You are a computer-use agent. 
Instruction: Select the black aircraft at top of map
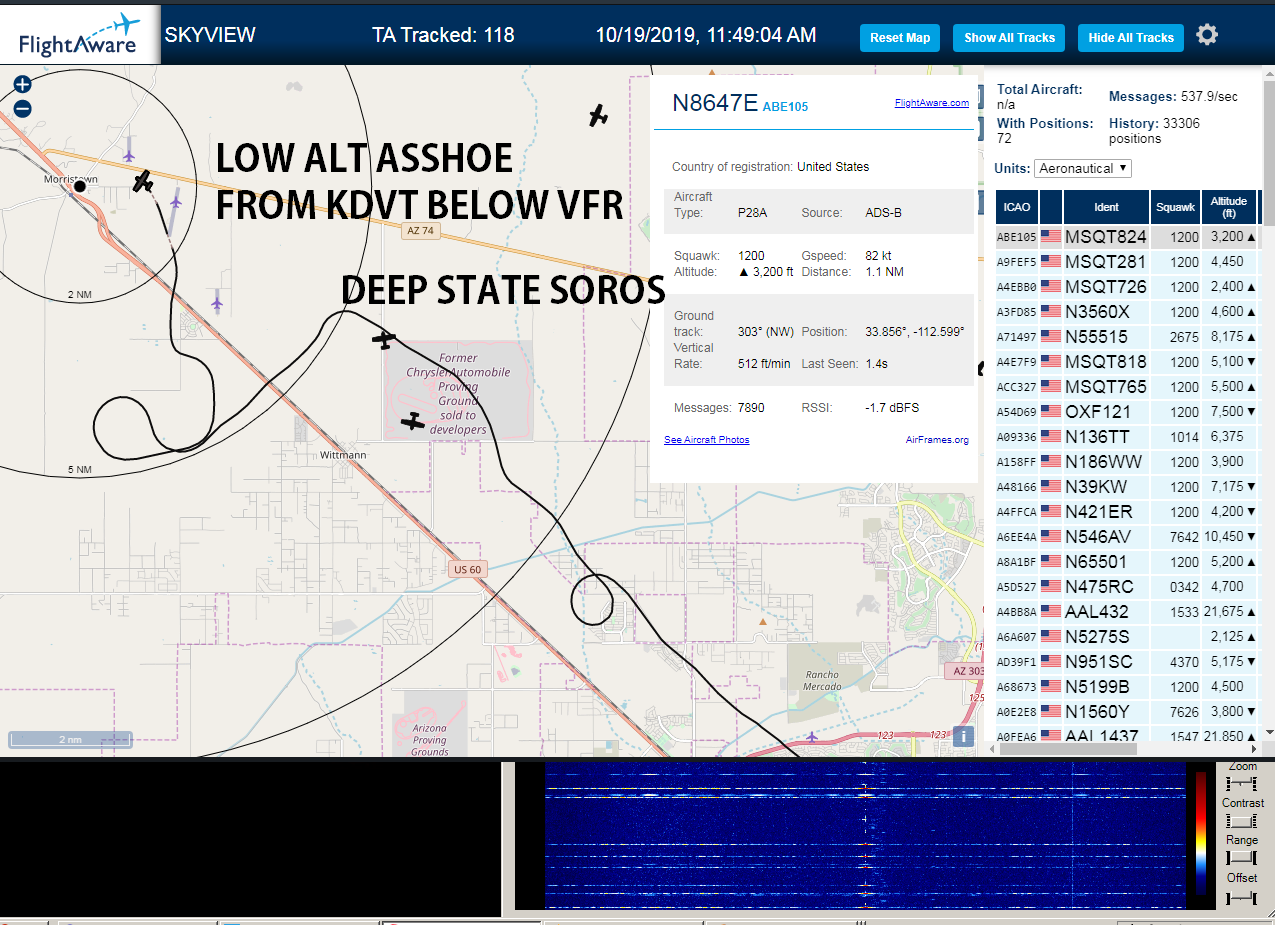click(598, 116)
